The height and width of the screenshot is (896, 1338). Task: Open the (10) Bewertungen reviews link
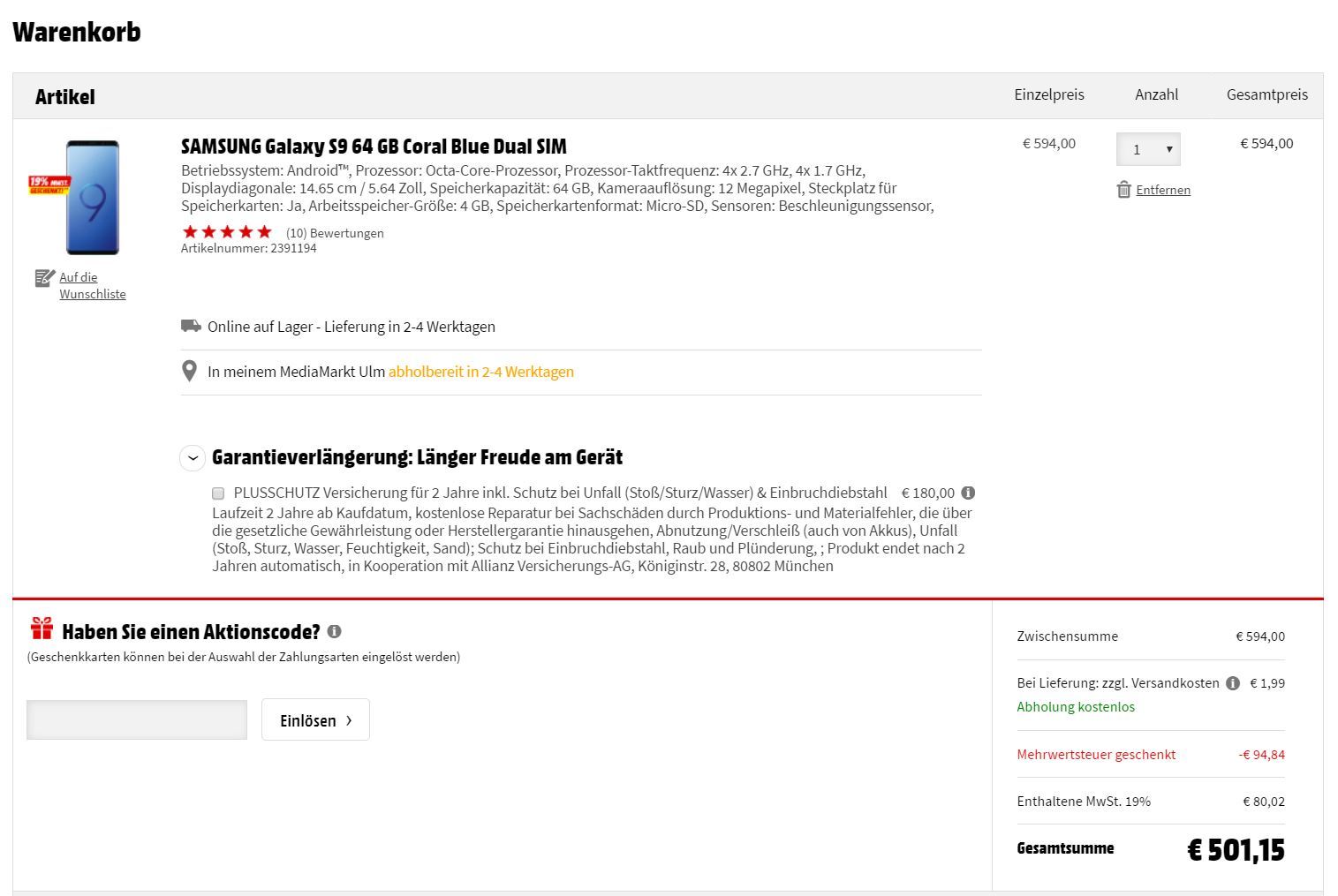335,233
